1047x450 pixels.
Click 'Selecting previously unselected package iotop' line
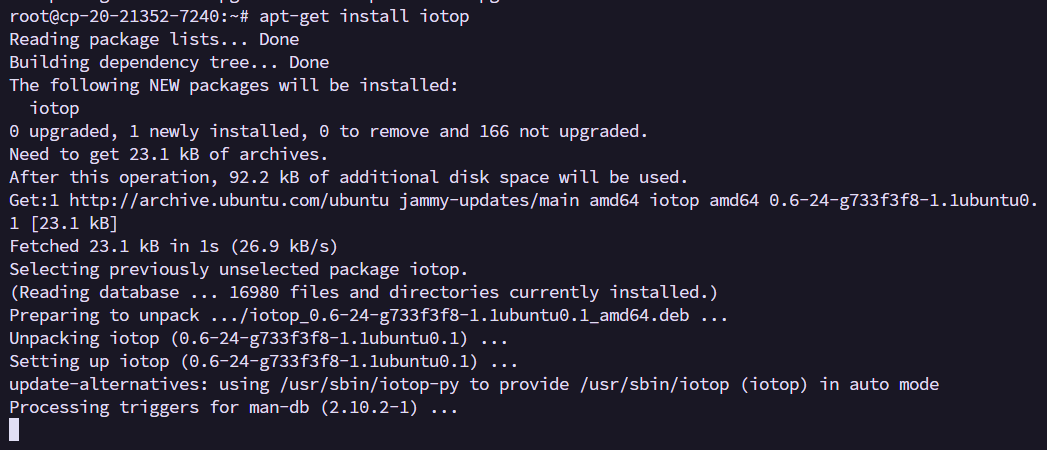[x=238, y=270]
